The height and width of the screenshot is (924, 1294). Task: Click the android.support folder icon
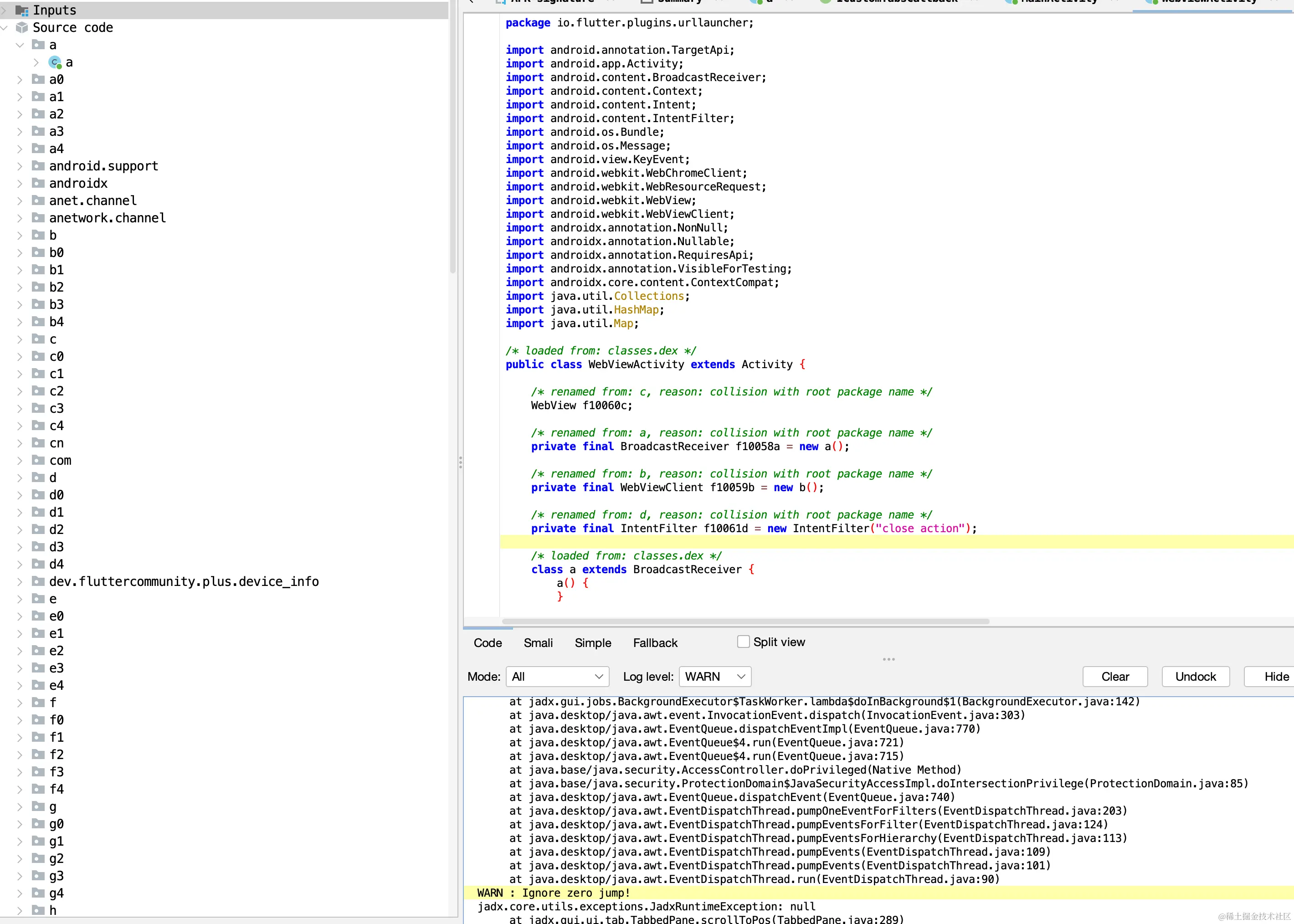38,165
